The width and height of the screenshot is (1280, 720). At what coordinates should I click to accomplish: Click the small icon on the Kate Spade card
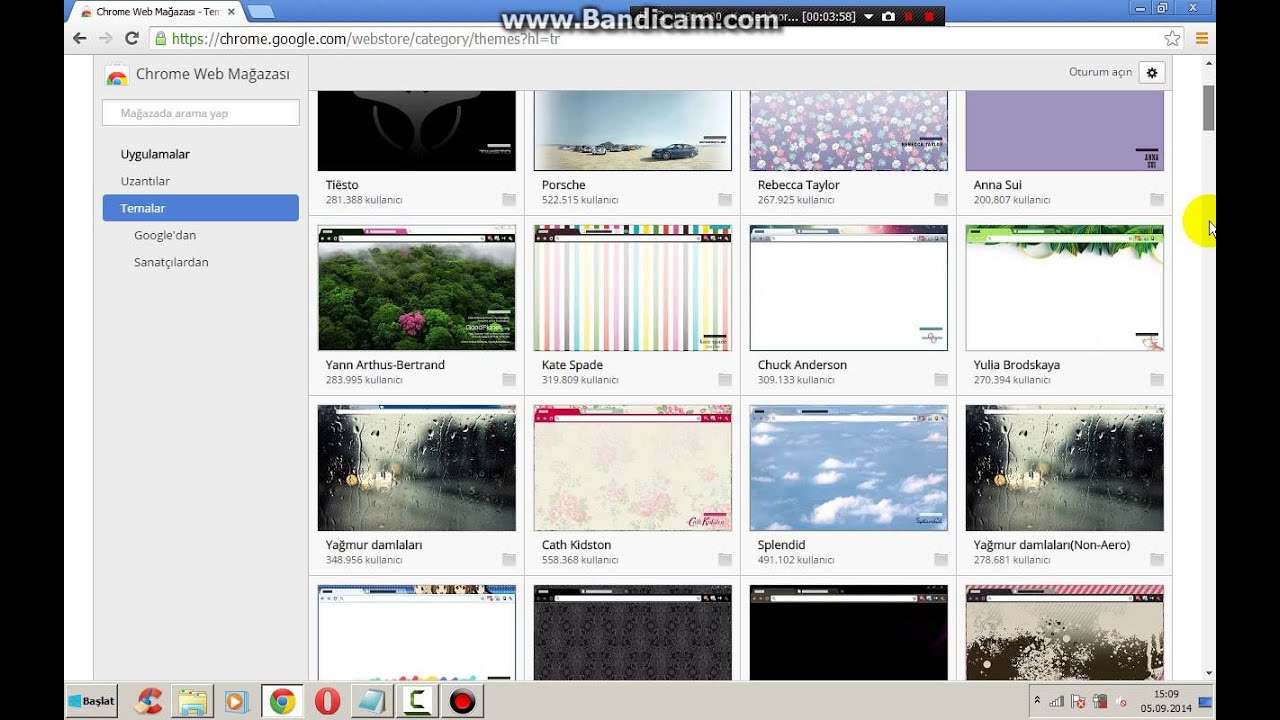pos(725,380)
